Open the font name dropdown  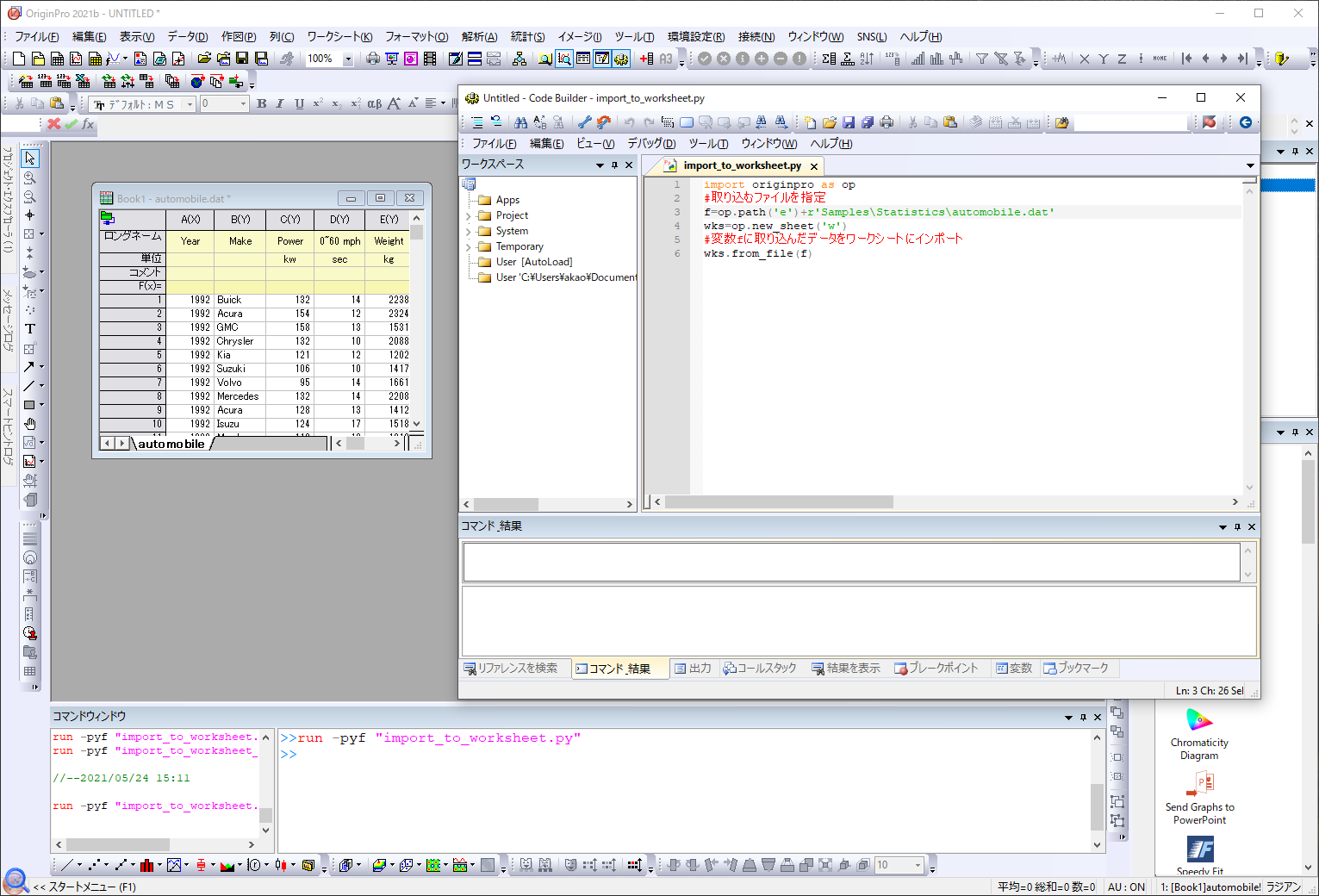point(190,104)
